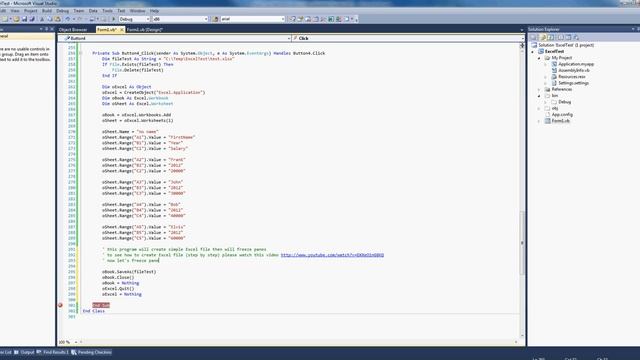
Task: Toggle the auto-hide pin of the Toolbox panel
Action: point(47,29)
